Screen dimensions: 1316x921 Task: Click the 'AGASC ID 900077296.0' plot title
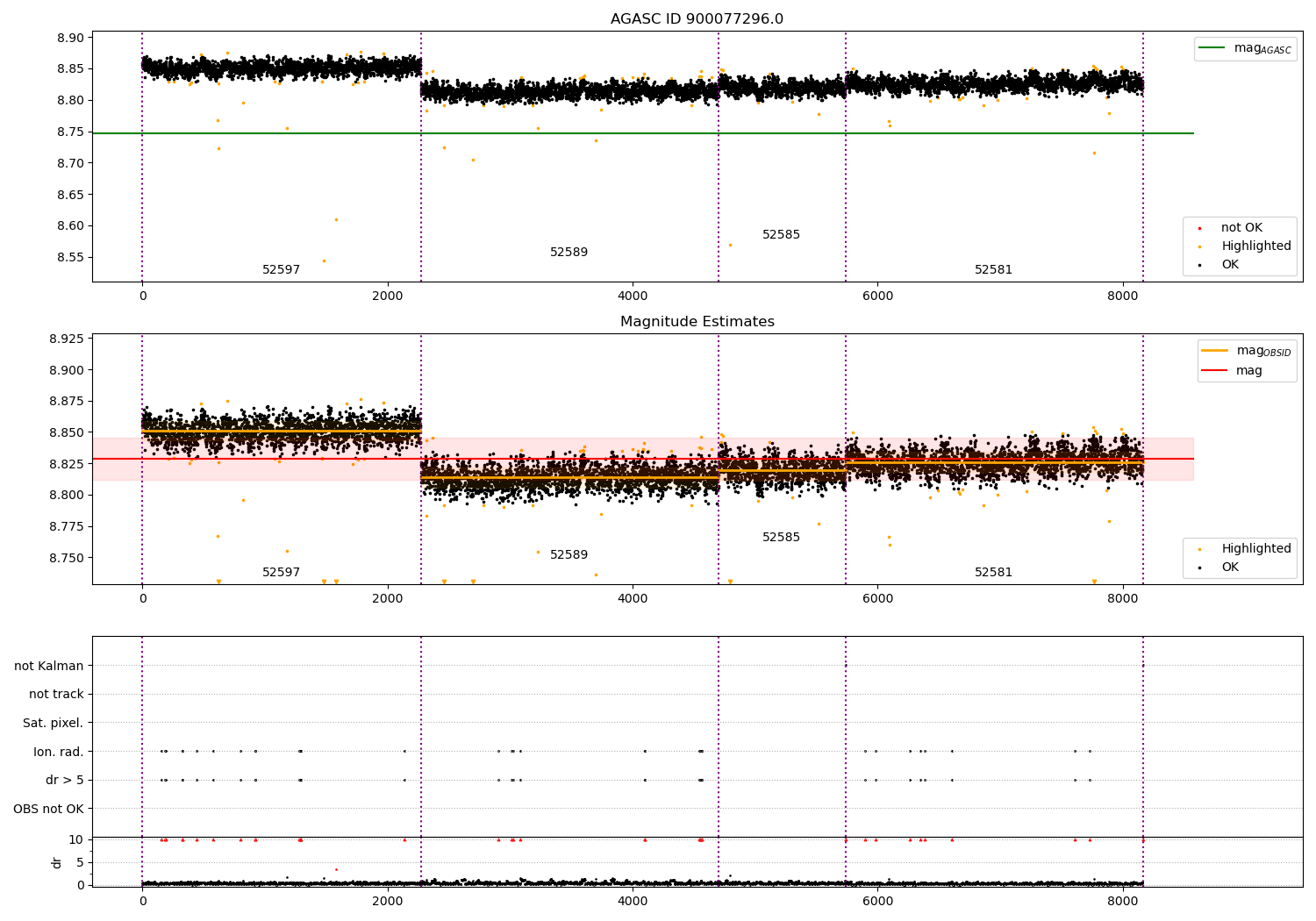(x=697, y=19)
